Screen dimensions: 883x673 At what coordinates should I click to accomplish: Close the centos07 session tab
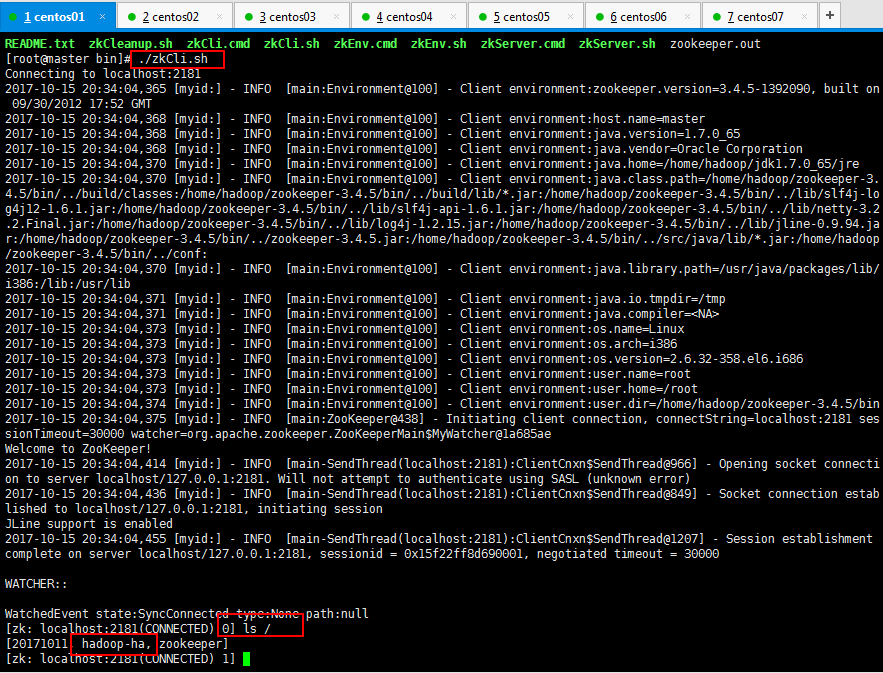pos(806,16)
